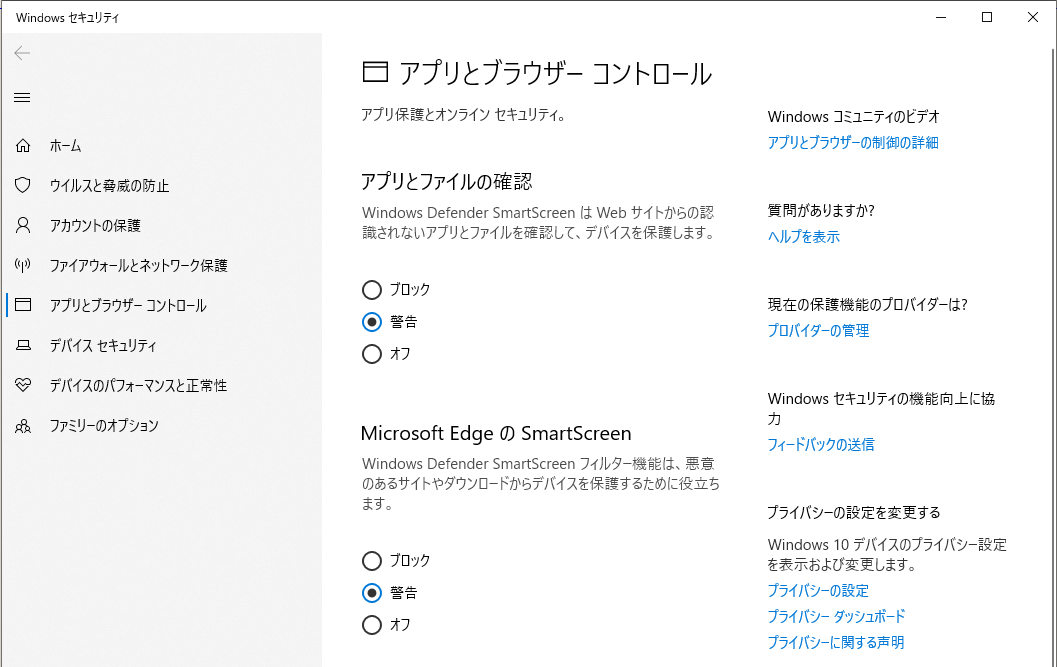The image size is (1057, 667).
Task: Click the device security laptop icon
Action: [x=23, y=346]
